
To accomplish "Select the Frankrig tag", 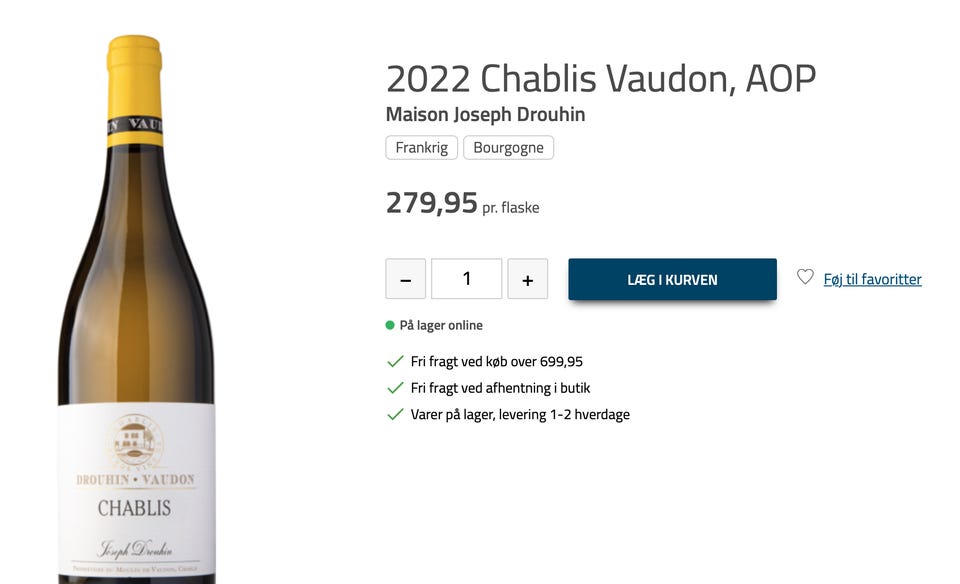I will point(421,148).
